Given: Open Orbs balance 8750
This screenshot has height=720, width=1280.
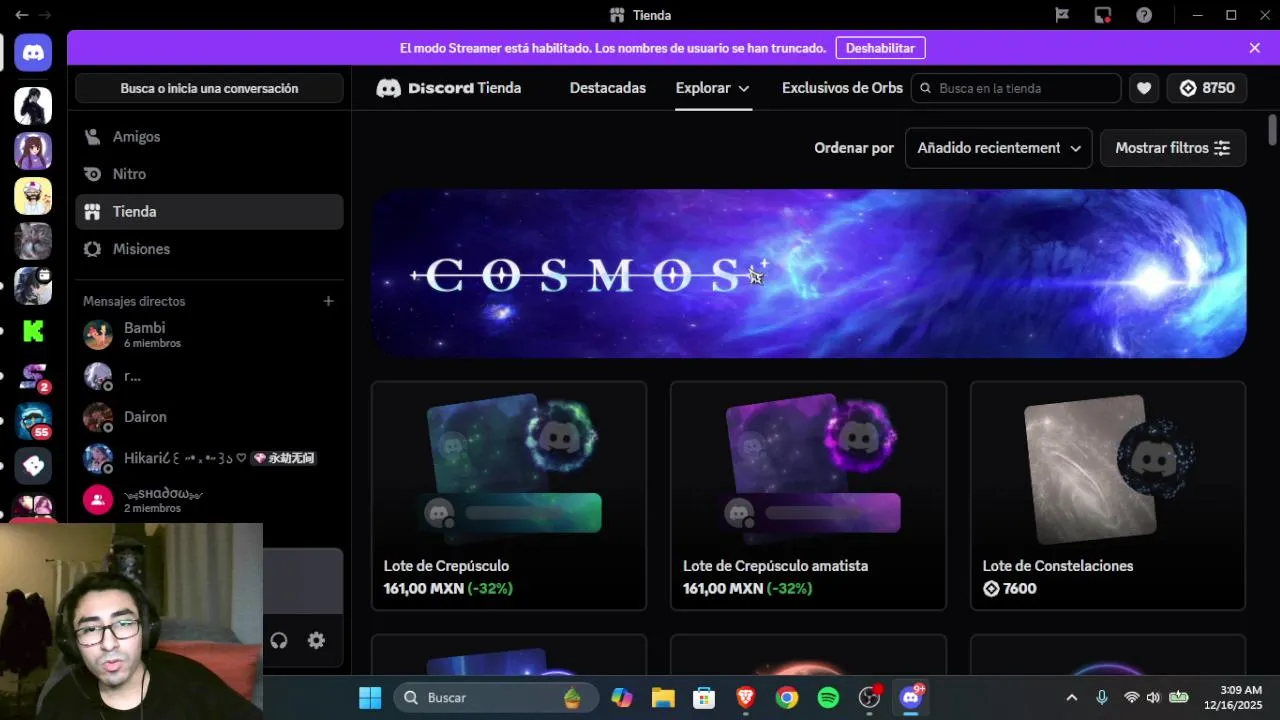Looking at the screenshot, I should [1207, 88].
